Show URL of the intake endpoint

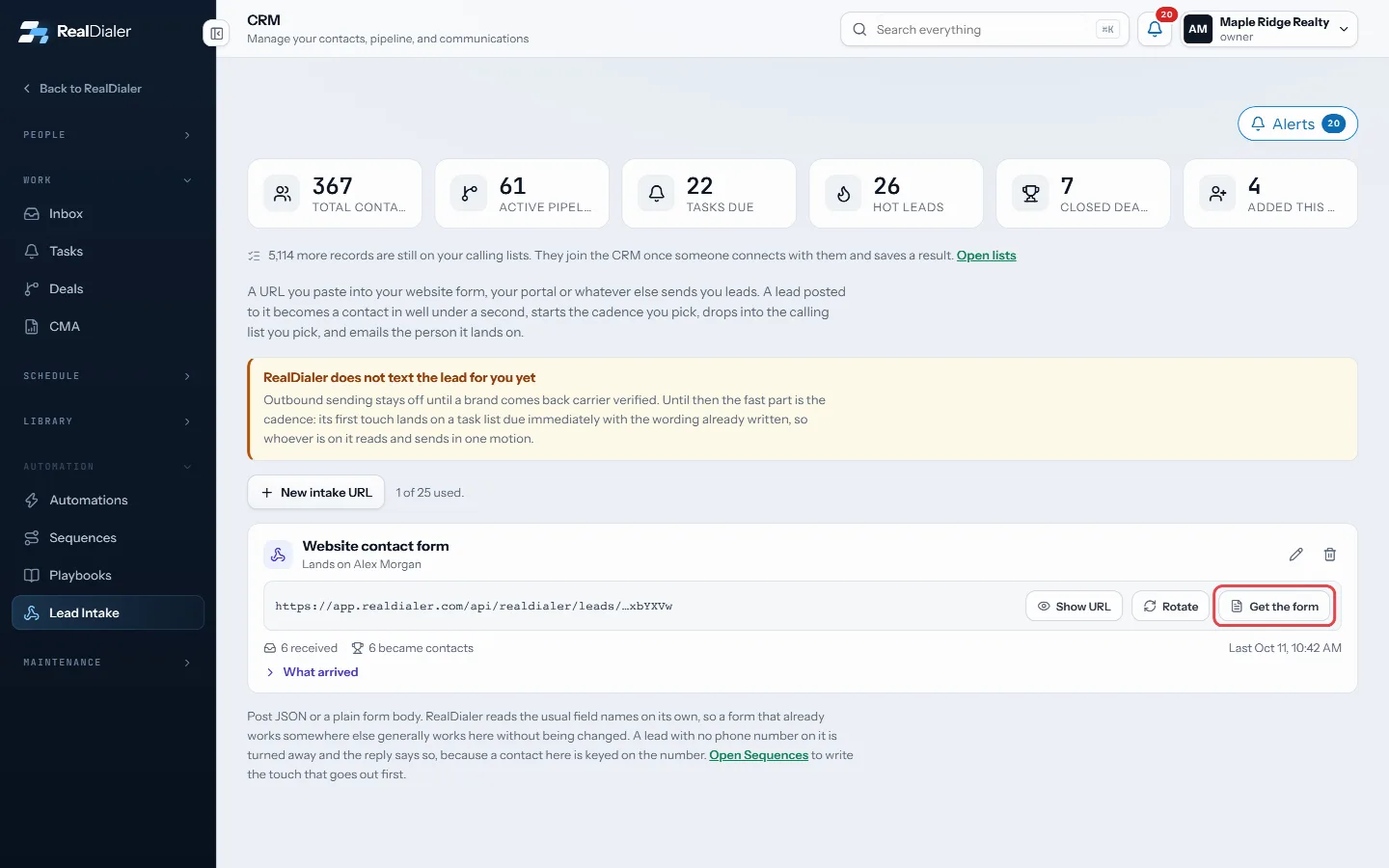(1074, 607)
